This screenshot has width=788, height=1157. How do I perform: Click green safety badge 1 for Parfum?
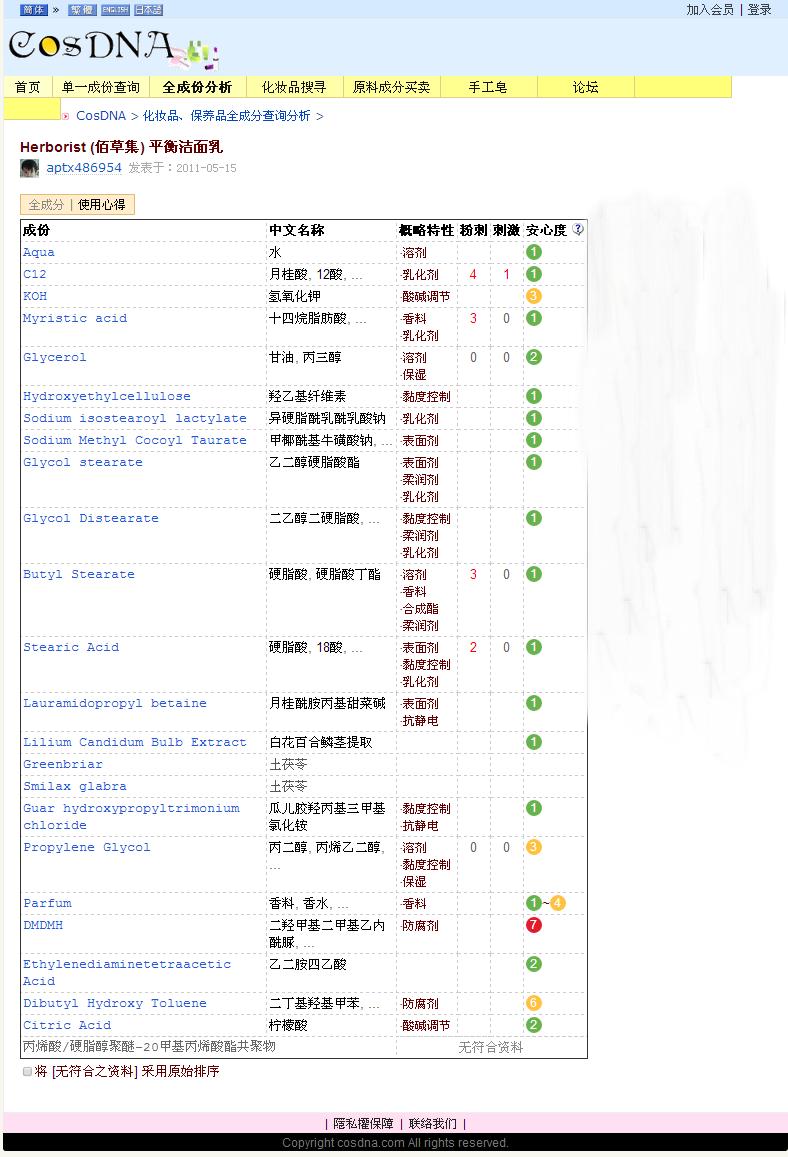click(x=534, y=903)
